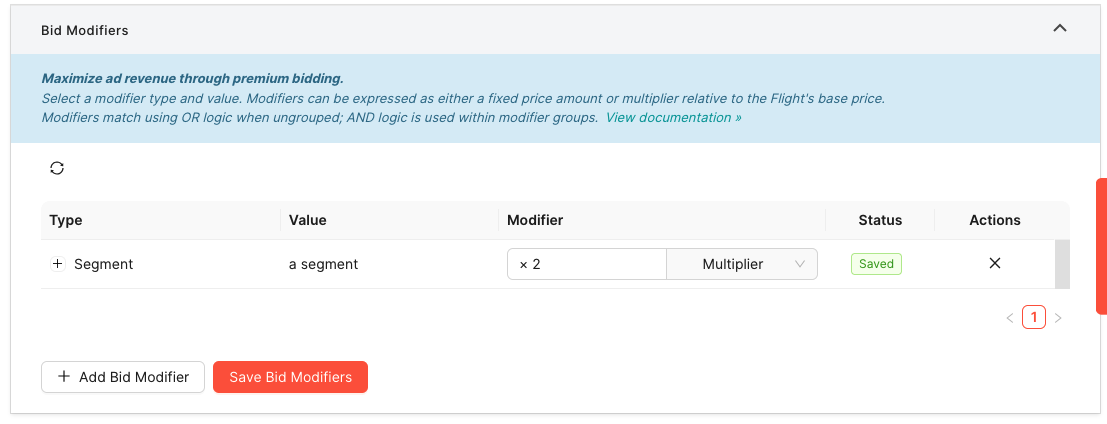
Task: Click the Actions column header
Action: 995,220
